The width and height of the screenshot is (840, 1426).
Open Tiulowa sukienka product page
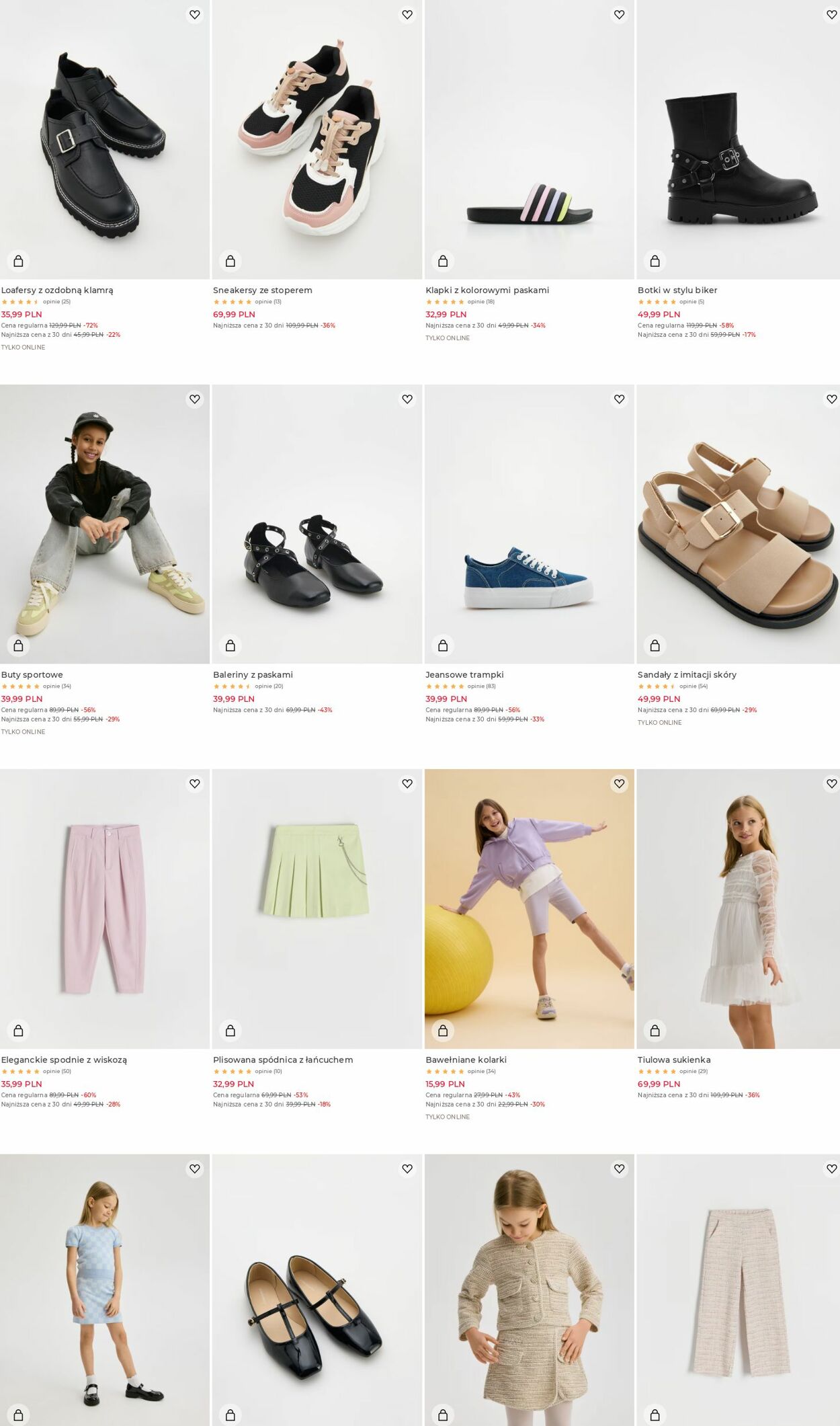pyautogui.click(x=674, y=1060)
